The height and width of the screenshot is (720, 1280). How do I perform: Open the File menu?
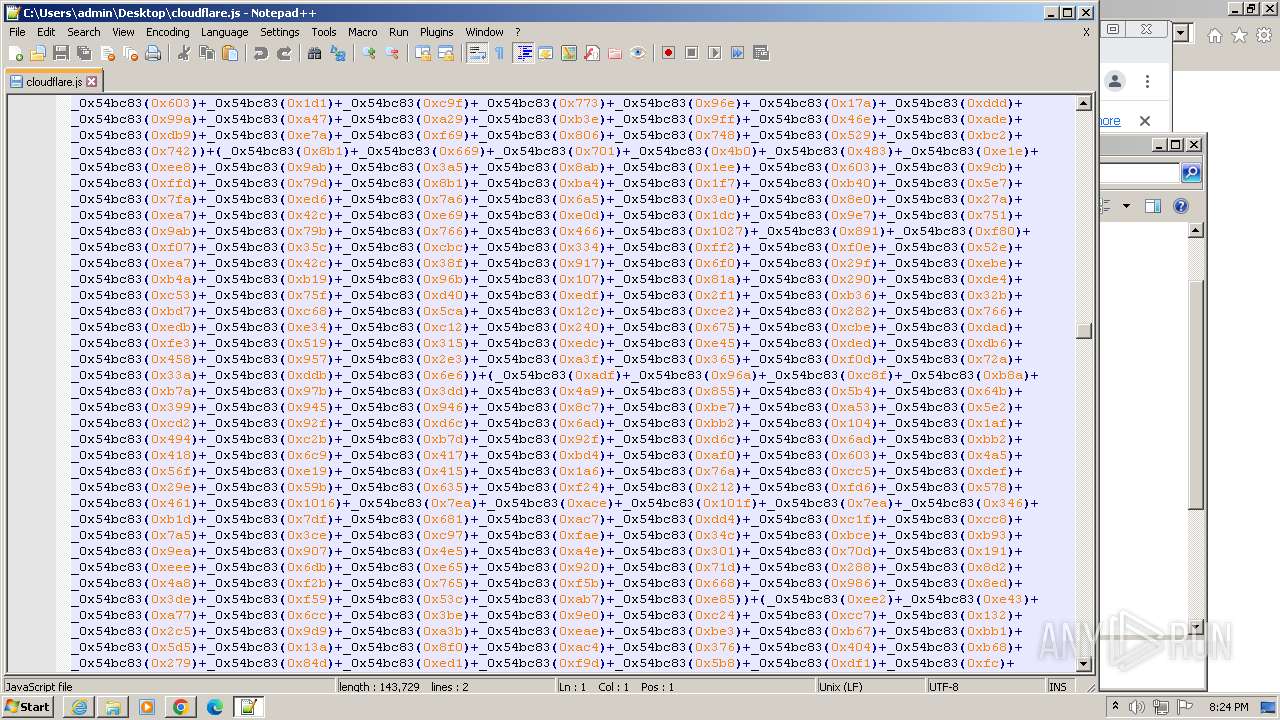[17, 32]
